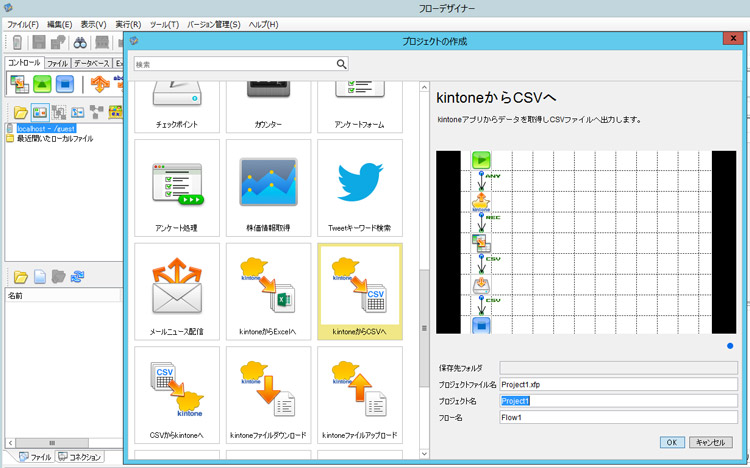Click the magnifier icon in the search box
Screen dimensions: 750x468
[x=341, y=64]
